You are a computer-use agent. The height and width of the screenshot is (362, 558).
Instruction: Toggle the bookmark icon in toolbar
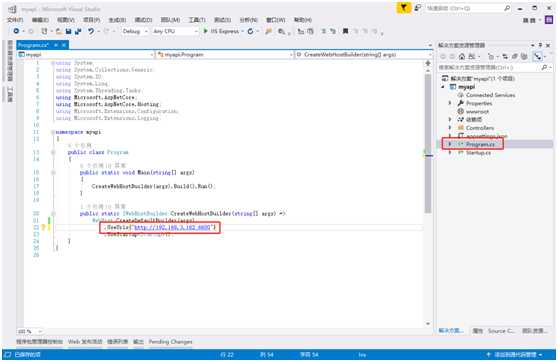345,31
